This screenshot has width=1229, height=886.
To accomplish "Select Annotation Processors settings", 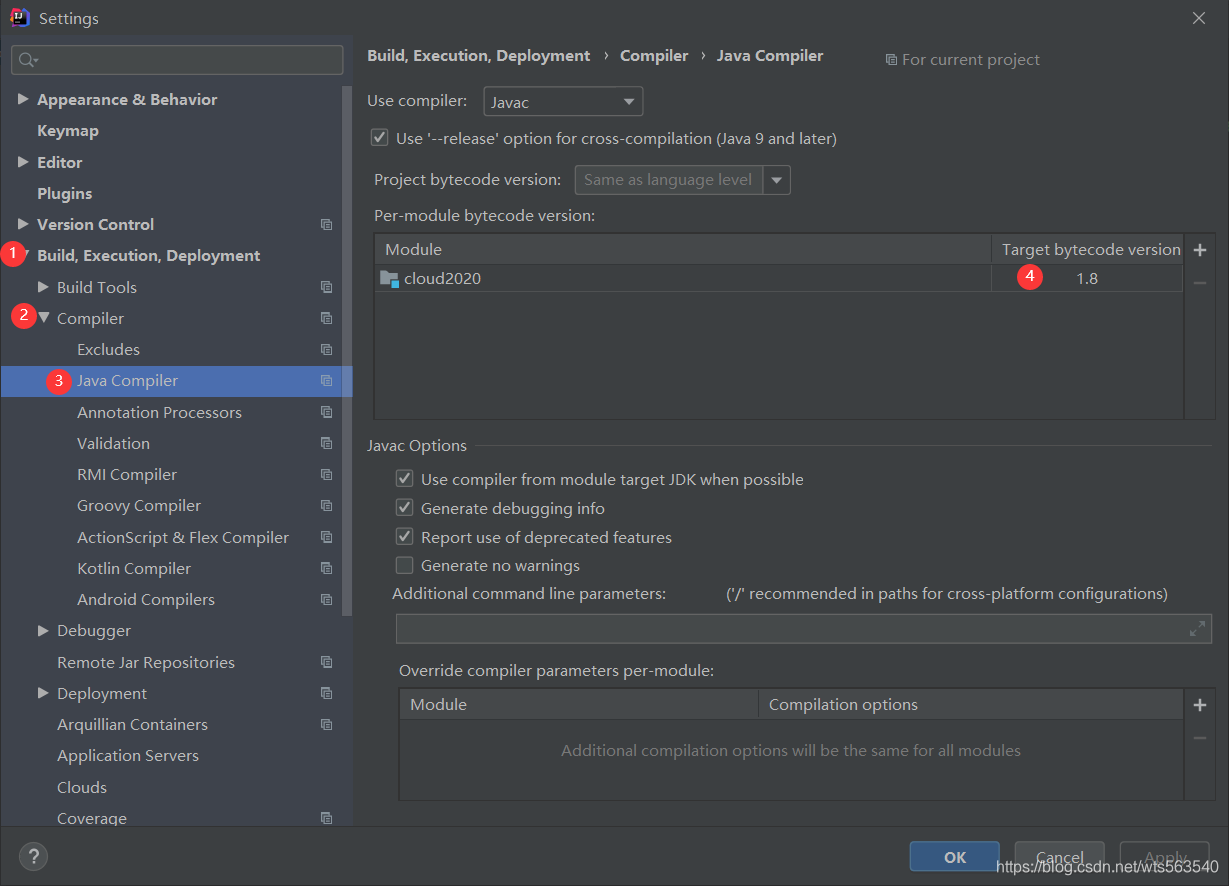I will pyautogui.click(x=160, y=412).
